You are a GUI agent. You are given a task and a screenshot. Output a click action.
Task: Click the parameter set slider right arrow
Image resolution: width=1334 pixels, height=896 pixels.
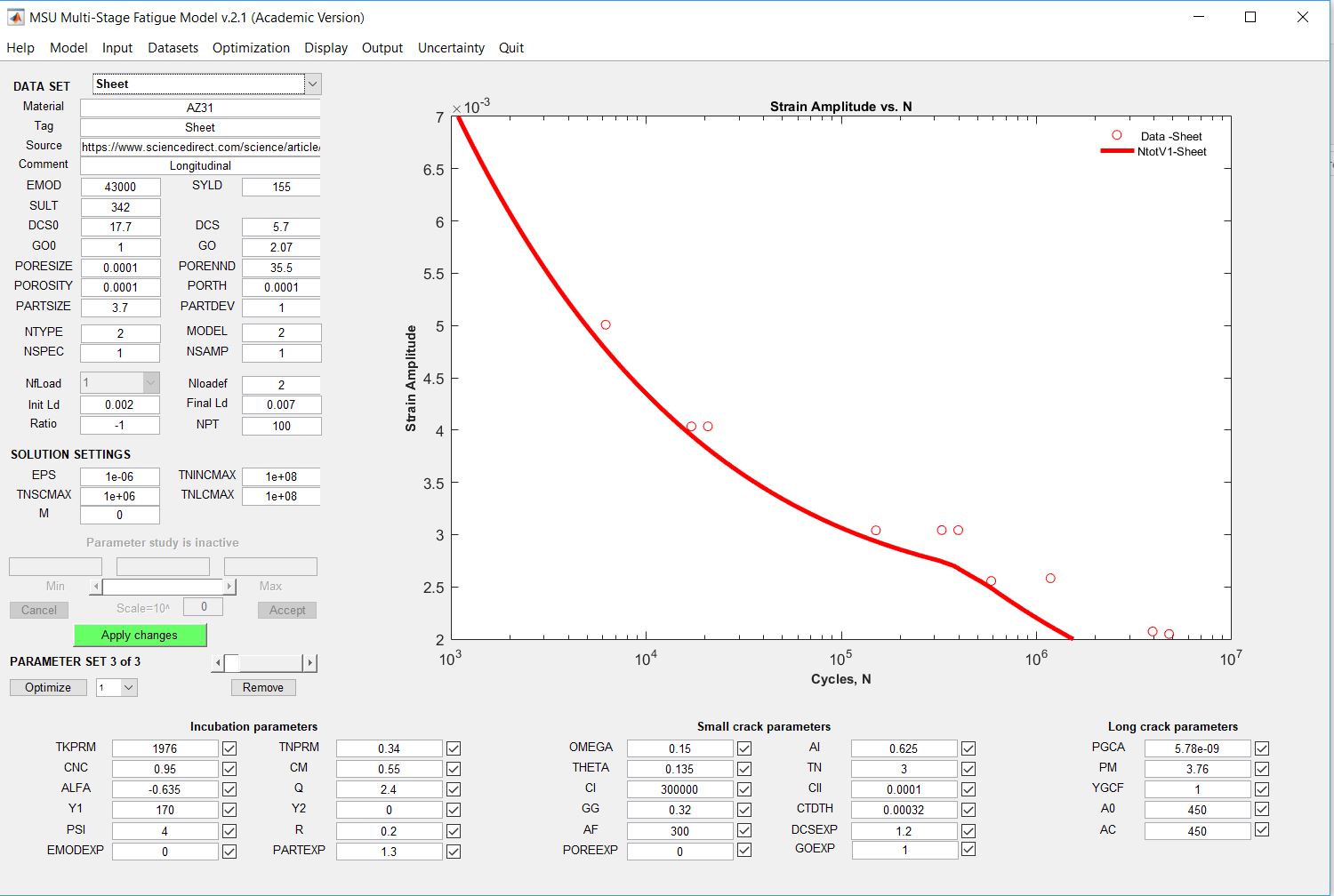(x=309, y=663)
